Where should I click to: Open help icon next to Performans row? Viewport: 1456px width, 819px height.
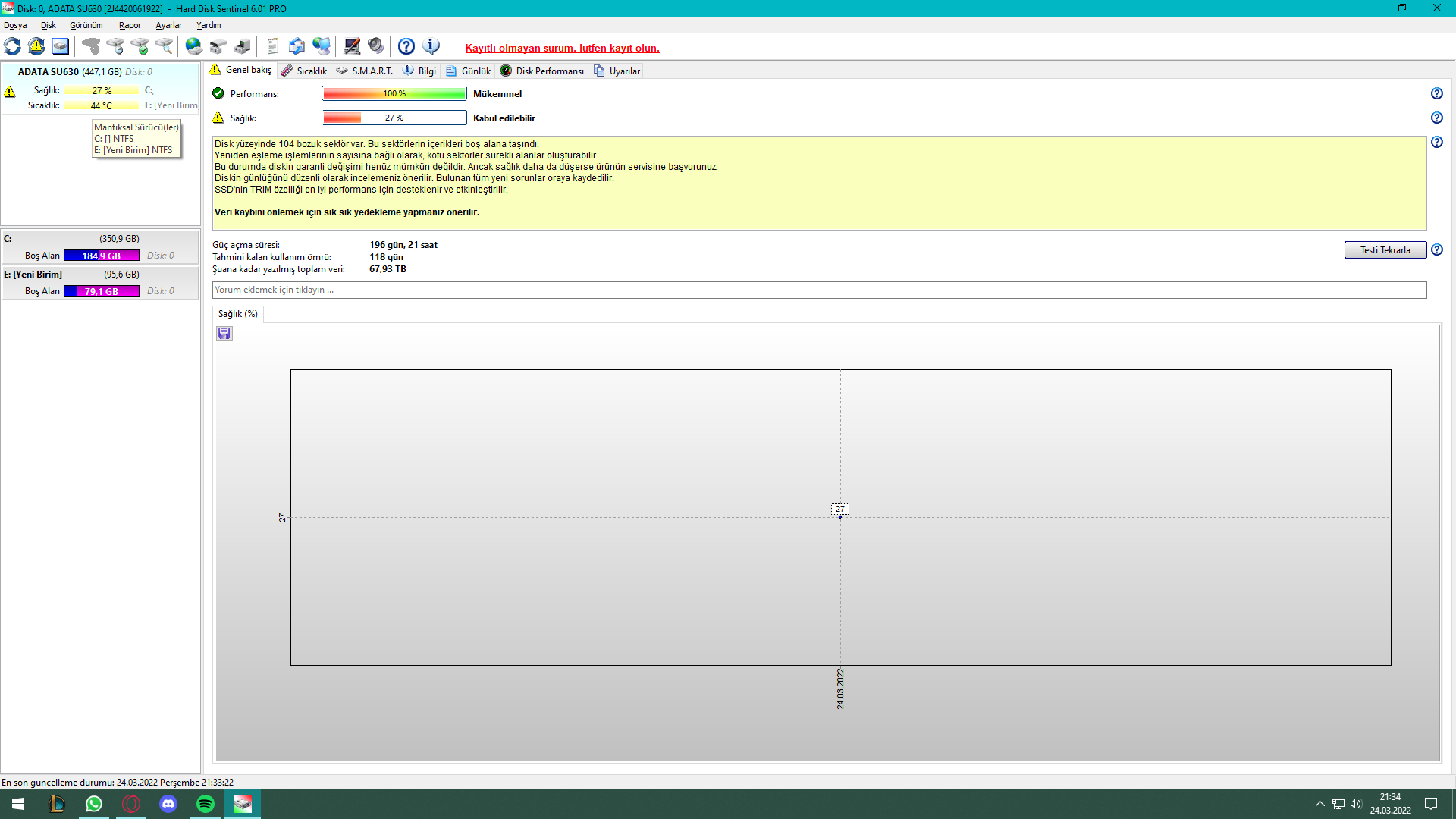pos(1436,93)
